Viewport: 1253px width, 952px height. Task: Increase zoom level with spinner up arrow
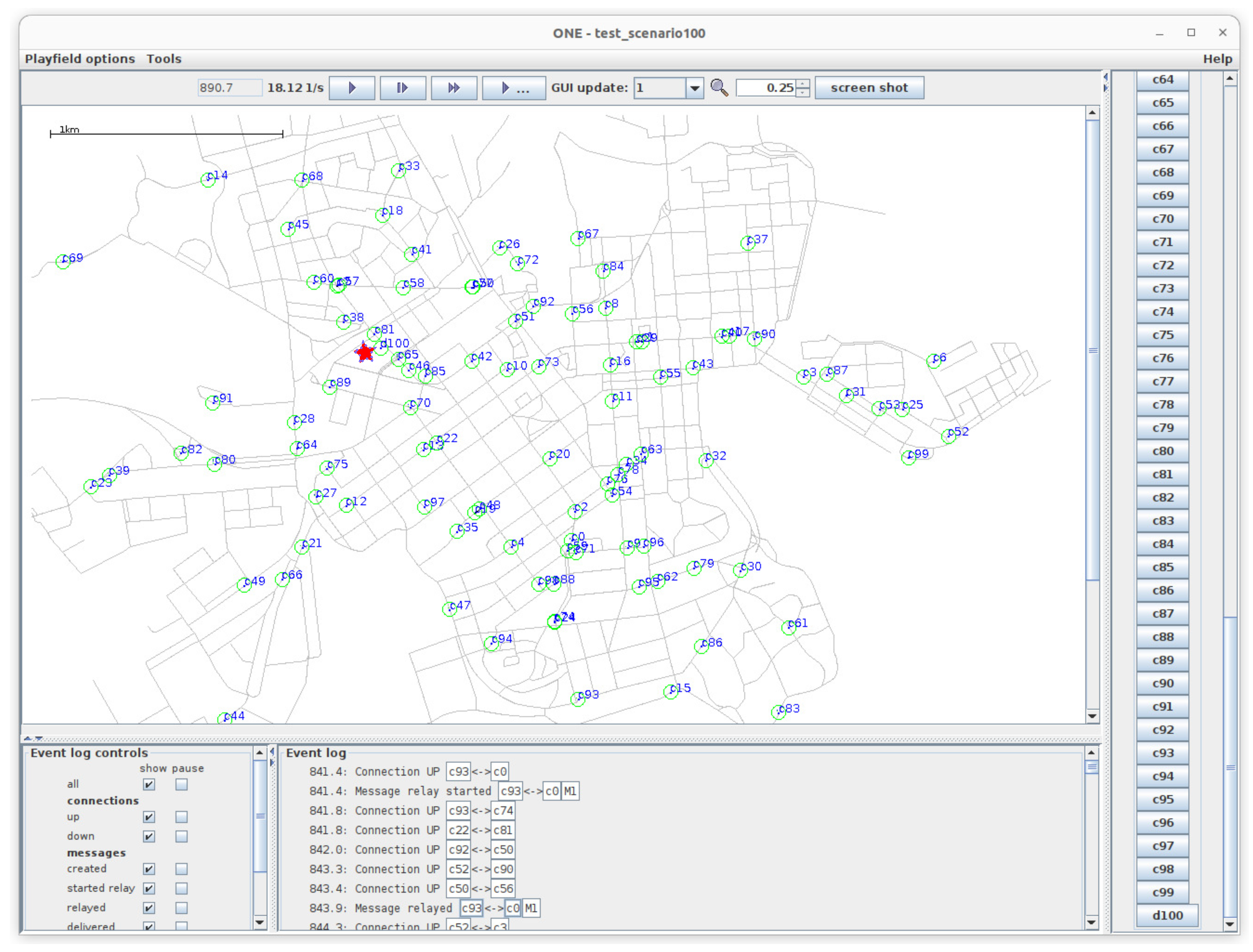802,84
